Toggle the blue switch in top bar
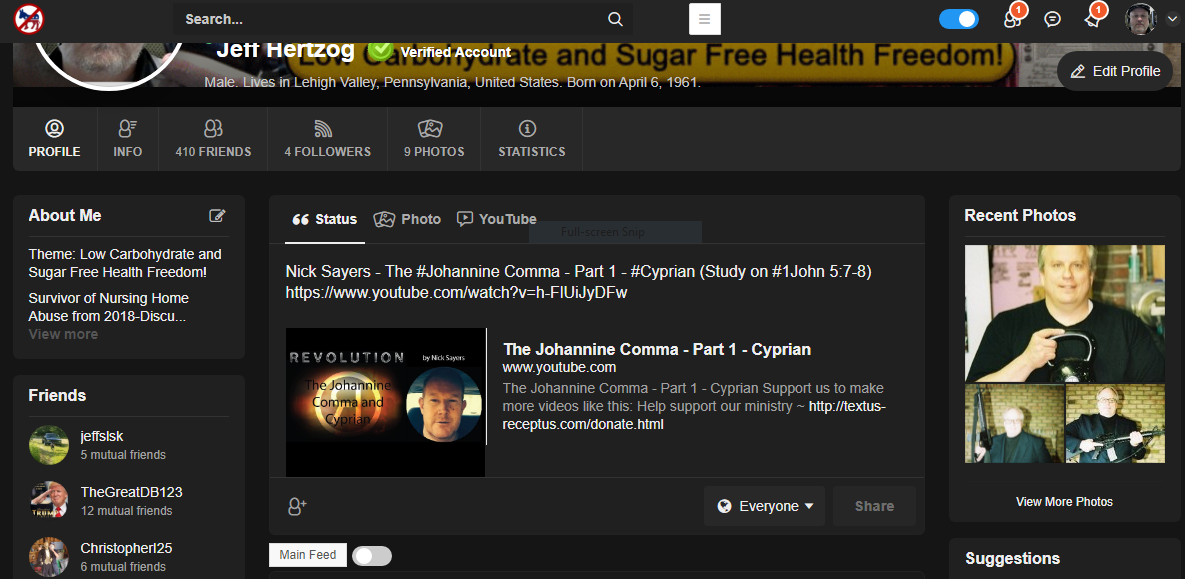The width and height of the screenshot is (1185, 579). (959, 19)
